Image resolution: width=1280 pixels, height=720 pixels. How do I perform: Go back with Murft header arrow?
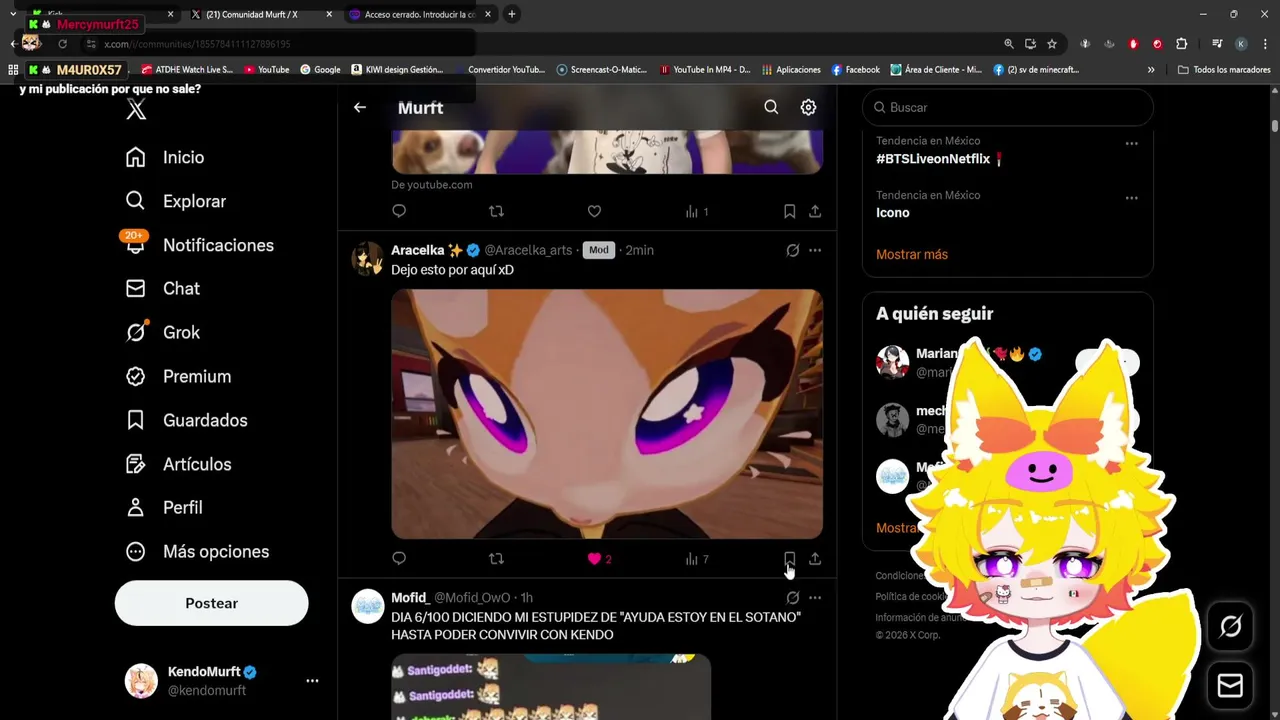click(360, 107)
